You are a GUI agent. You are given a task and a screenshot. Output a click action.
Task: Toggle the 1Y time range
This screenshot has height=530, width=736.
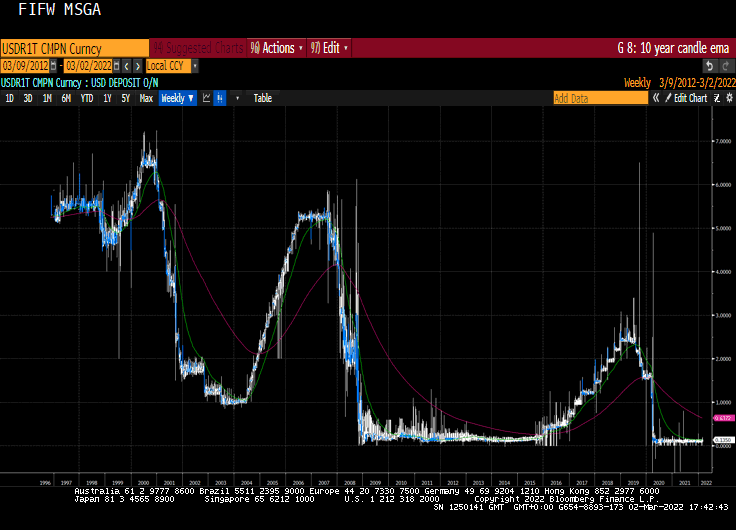click(107, 98)
